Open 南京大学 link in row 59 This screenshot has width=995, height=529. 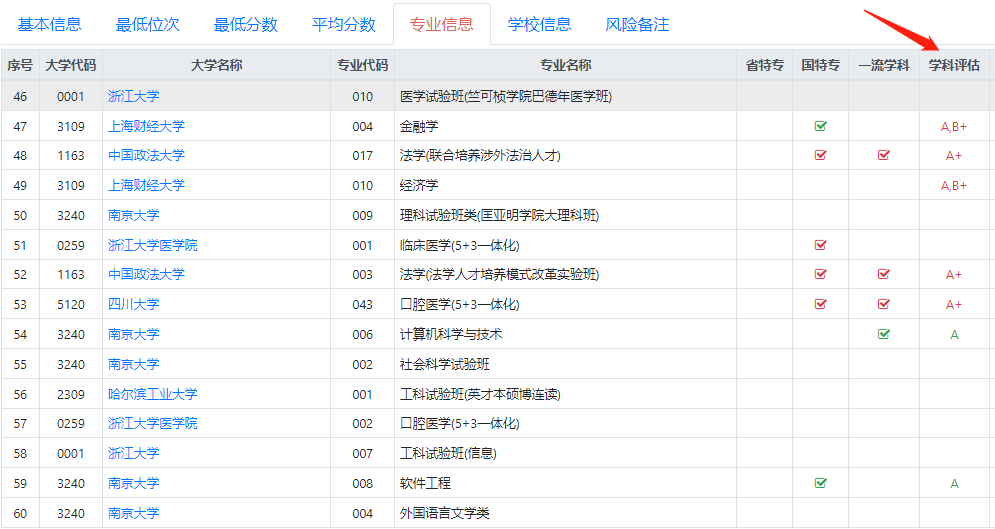click(133, 483)
